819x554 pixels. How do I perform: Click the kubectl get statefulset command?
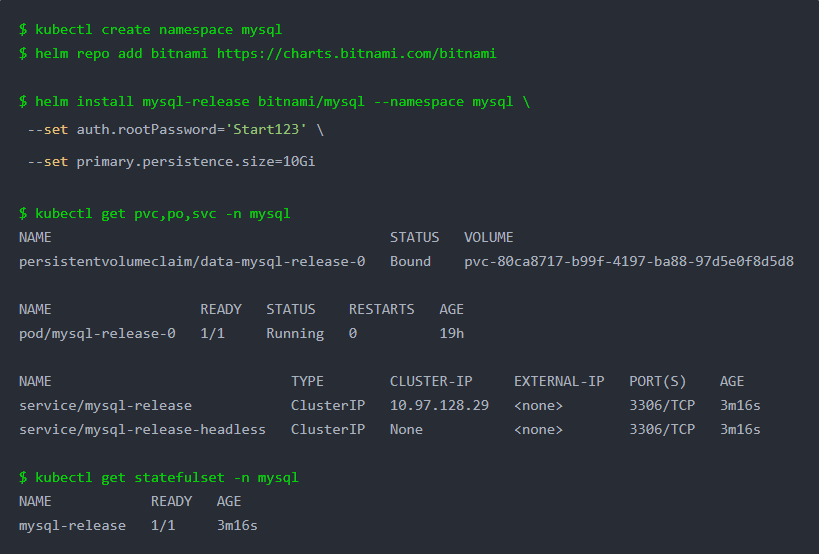167,478
